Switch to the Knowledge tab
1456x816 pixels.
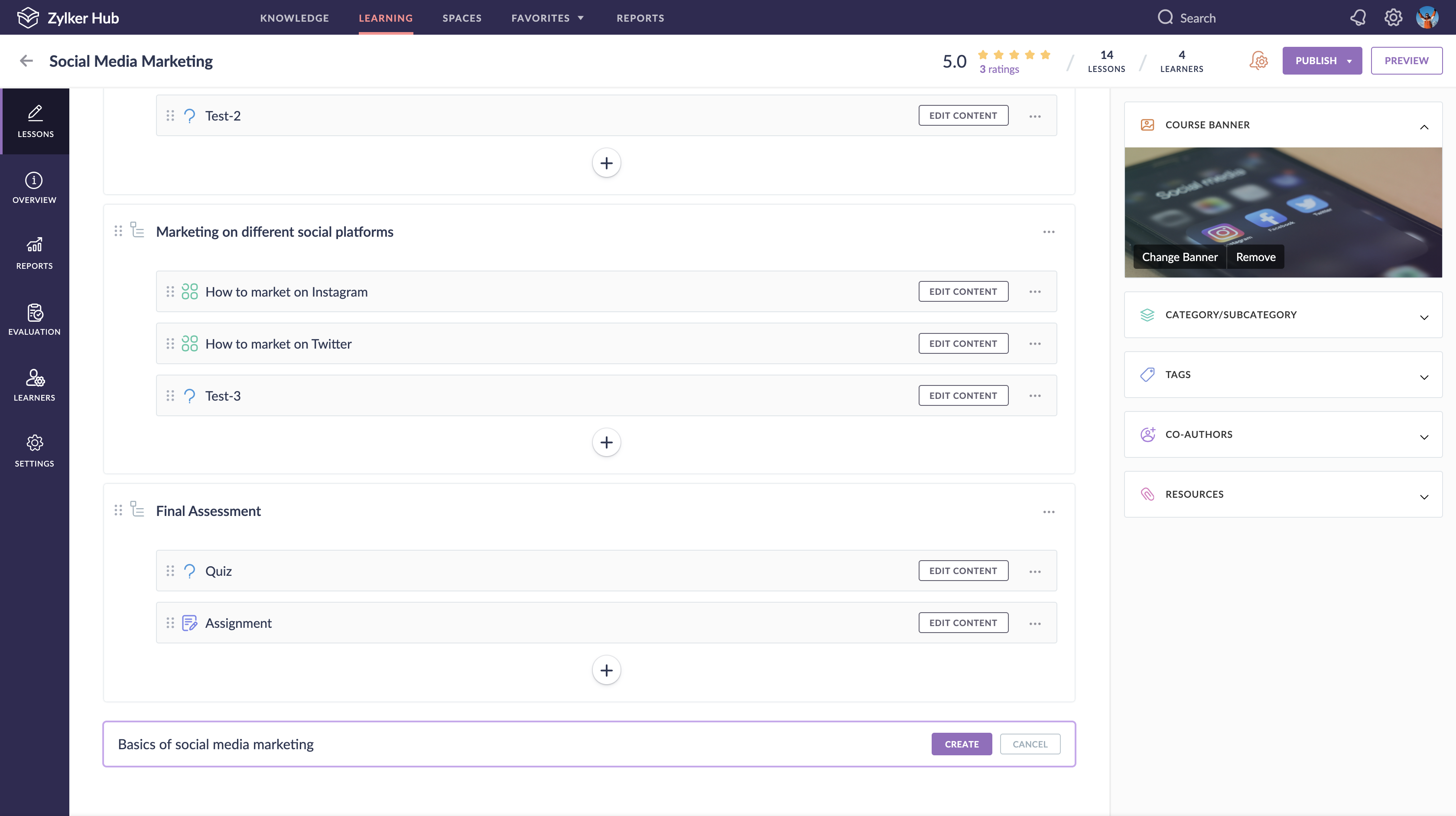[x=294, y=18]
